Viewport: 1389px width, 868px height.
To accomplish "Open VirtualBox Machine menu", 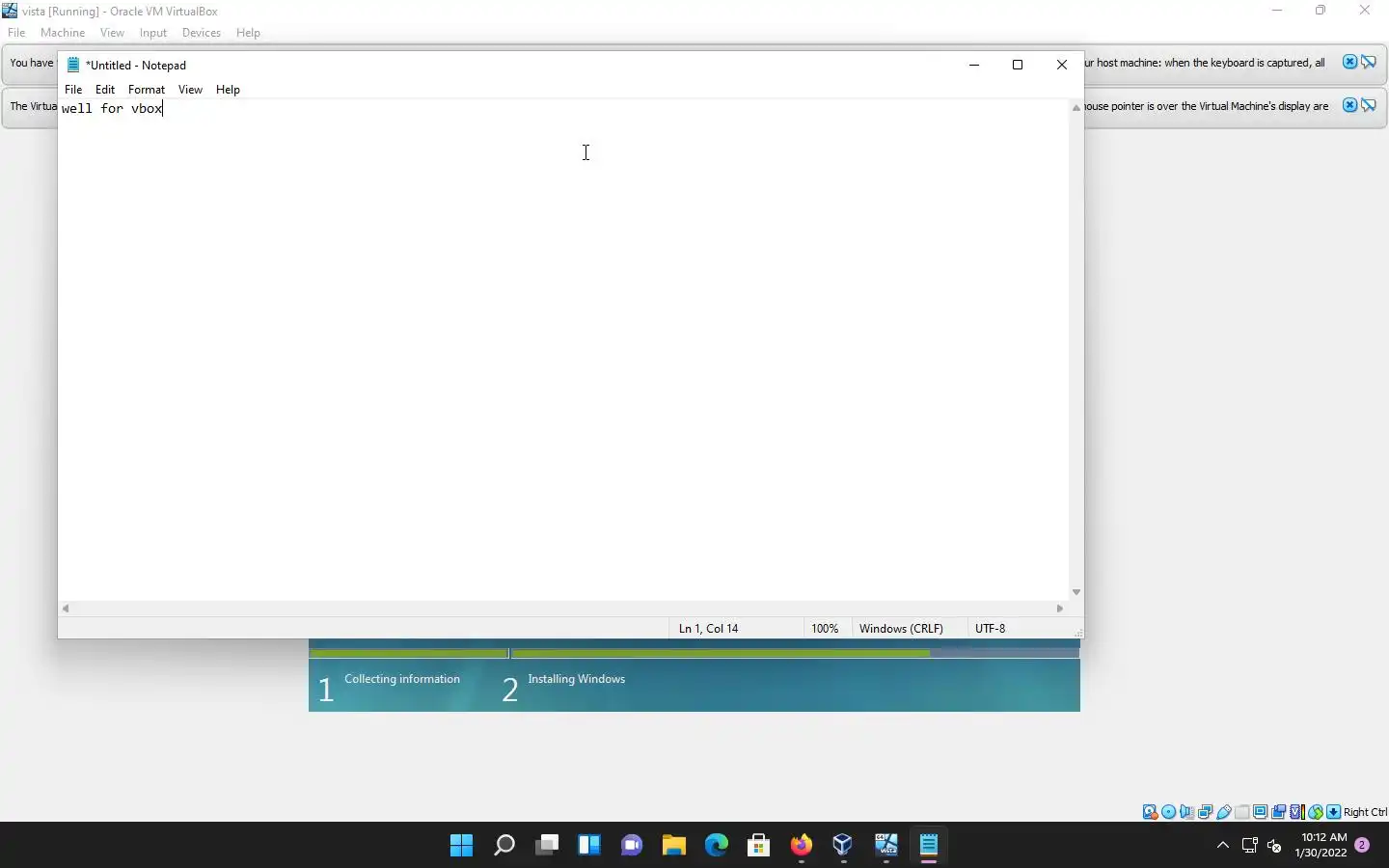I will pyautogui.click(x=63, y=33).
